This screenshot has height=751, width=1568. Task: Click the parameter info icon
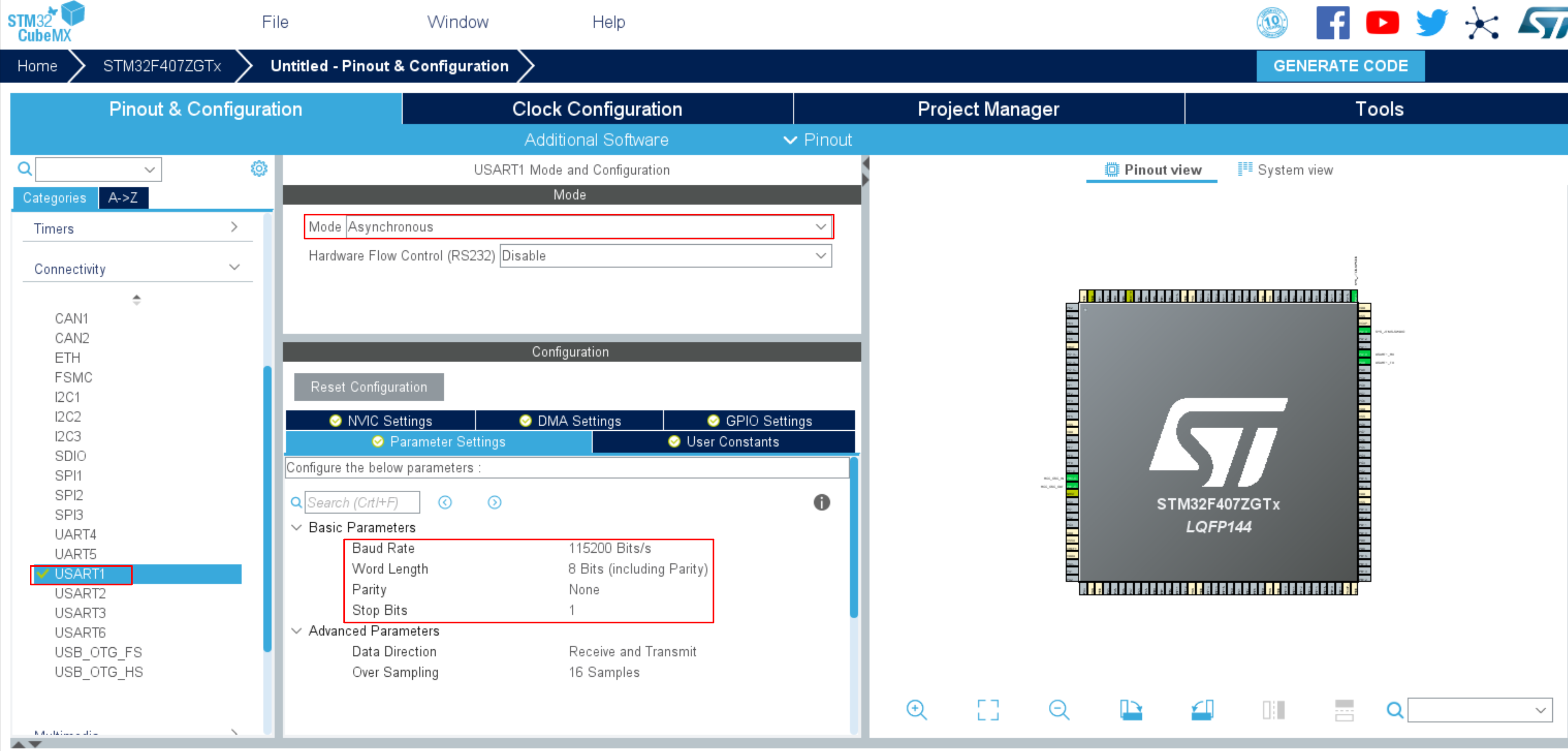coord(821,502)
